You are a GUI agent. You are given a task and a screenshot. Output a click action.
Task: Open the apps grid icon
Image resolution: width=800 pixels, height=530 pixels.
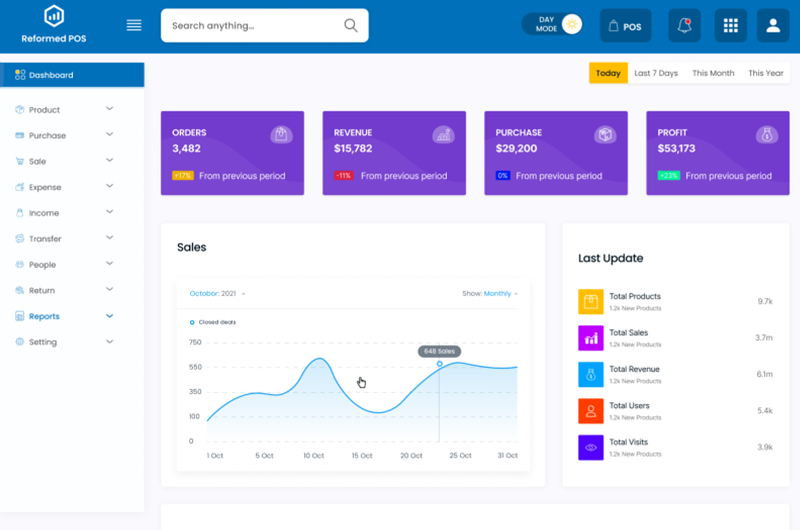tap(731, 25)
